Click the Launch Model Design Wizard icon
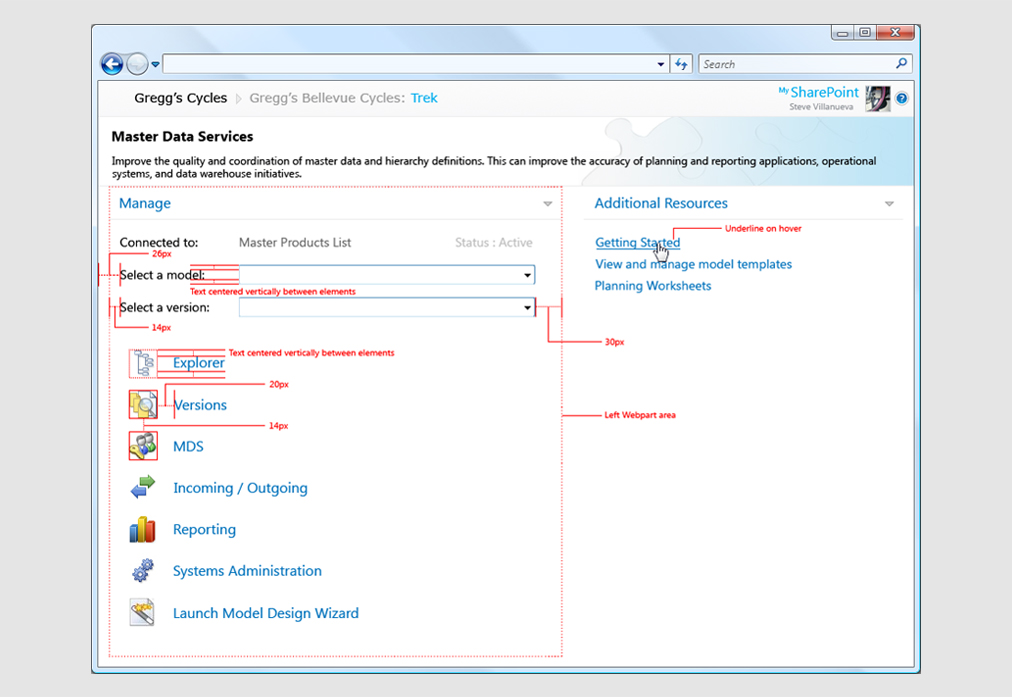Viewport: 1012px width, 697px height. click(x=143, y=613)
